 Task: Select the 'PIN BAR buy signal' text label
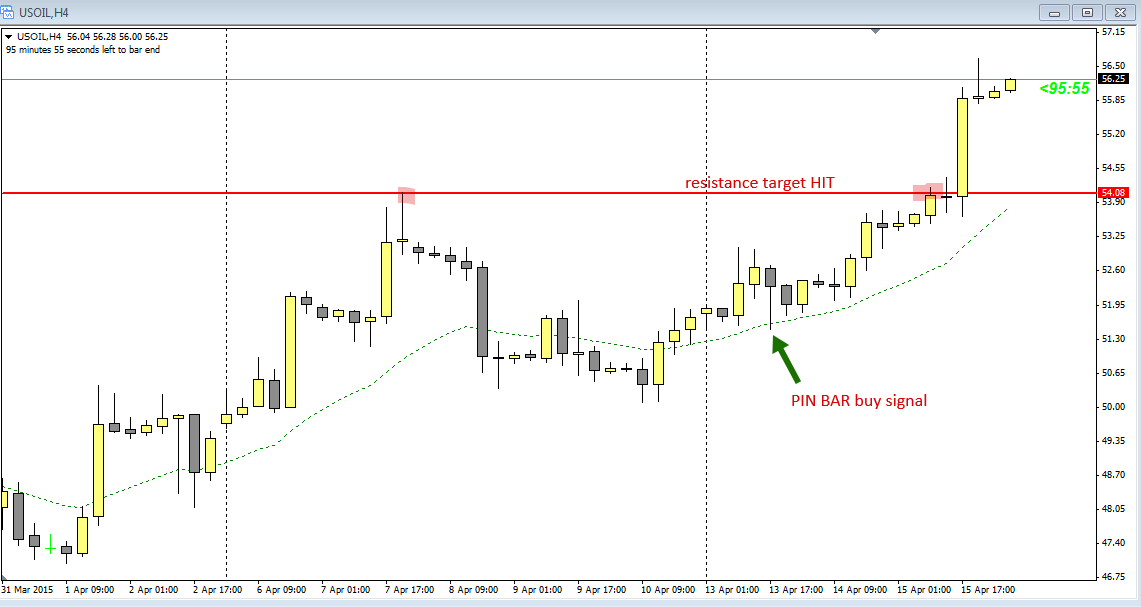tap(859, 400)
